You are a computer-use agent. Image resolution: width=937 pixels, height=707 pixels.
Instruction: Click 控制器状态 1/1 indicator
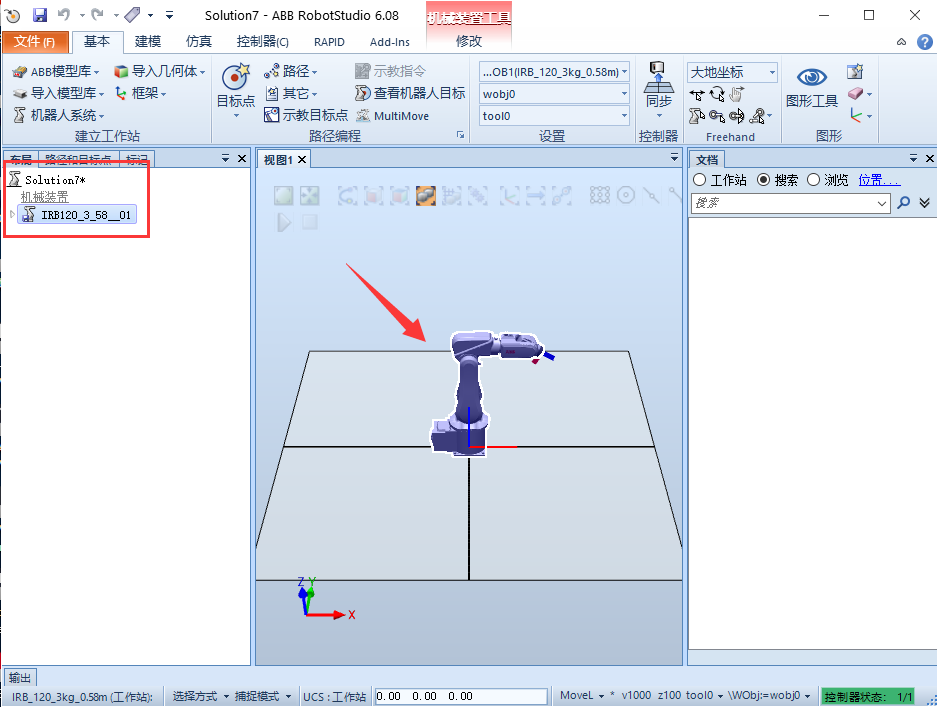coord(868,696)
